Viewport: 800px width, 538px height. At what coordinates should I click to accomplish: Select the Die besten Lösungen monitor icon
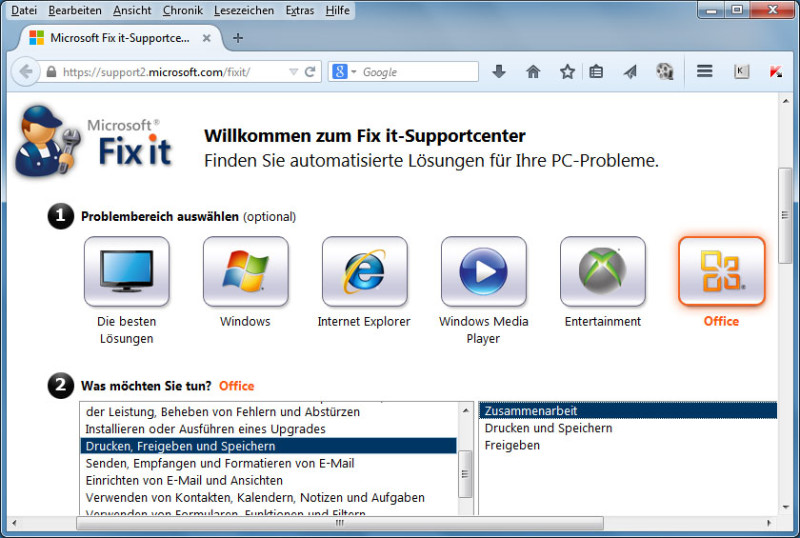click(127, 271)
